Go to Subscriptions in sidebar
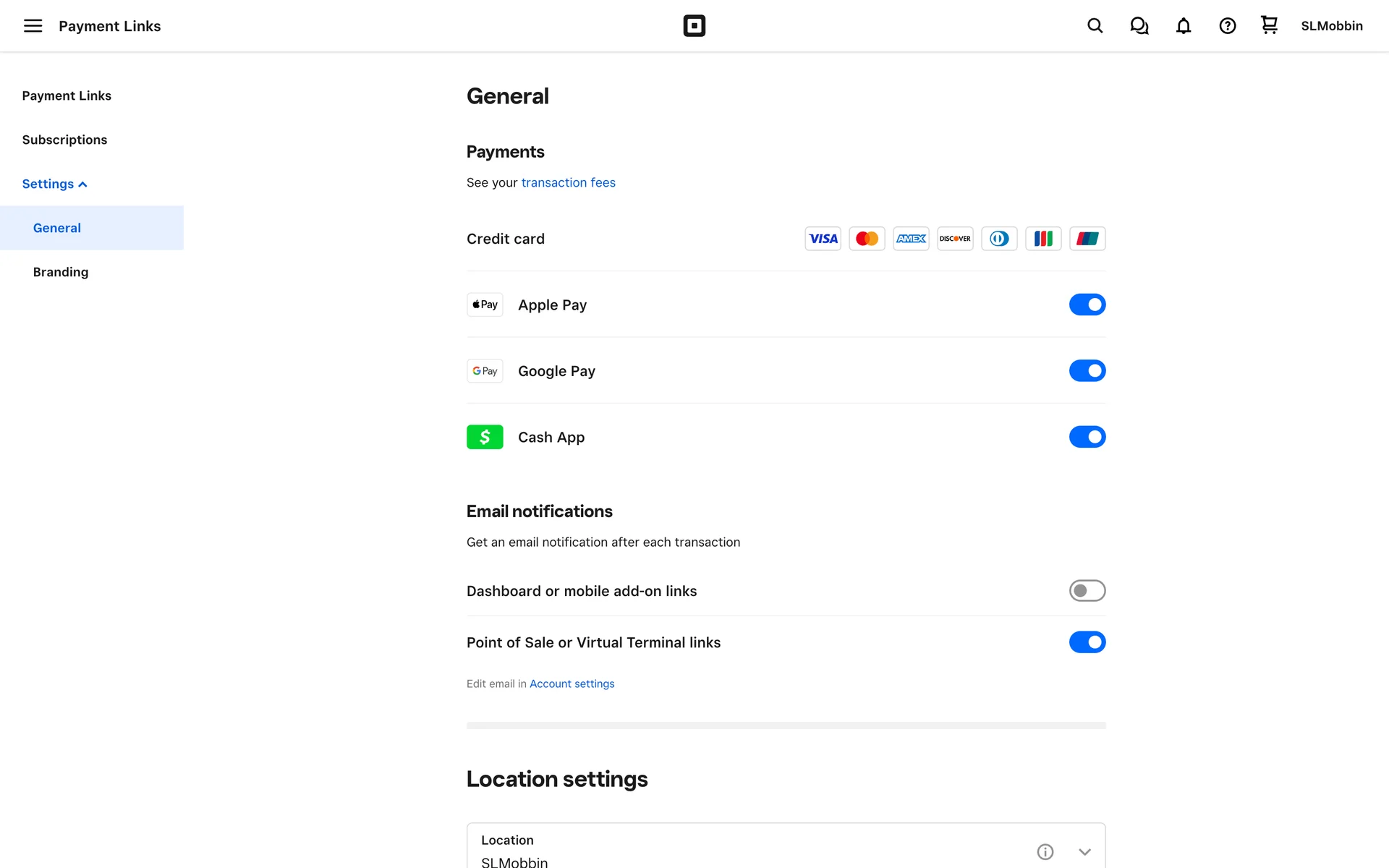This screenshot has height=868, width=1389. pyautogui.click(x=64, y=140)
